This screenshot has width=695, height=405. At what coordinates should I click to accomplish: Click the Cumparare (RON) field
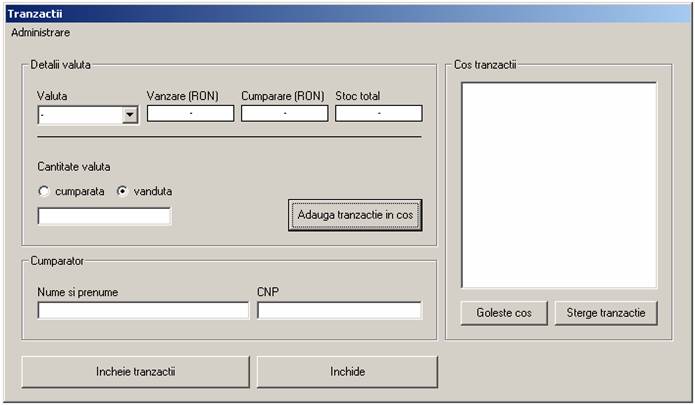(x=284, y=114)
